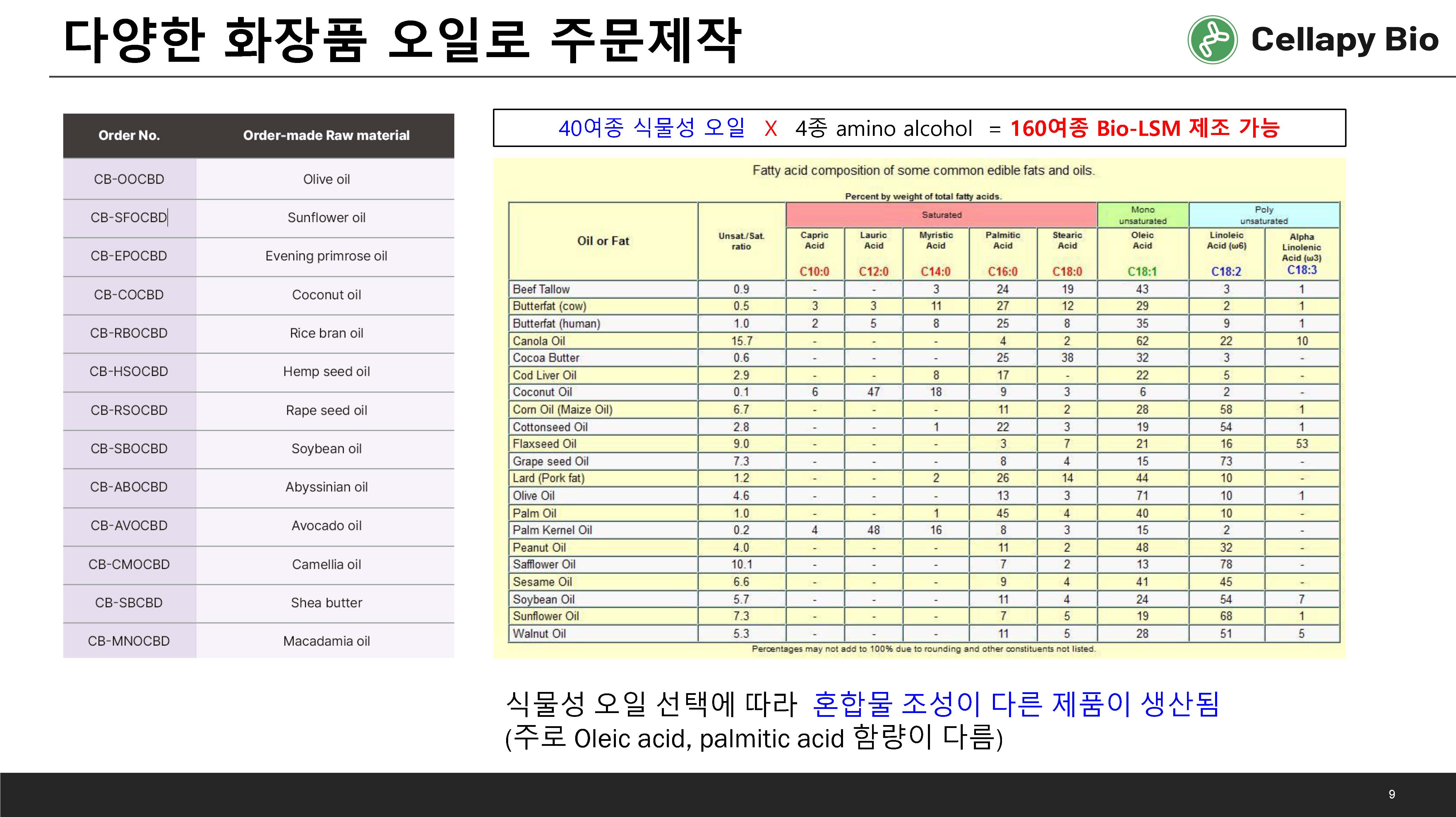Select order number CB-HSOCBD
This screenshot has width=1456, height=817.
click(129, 372)
